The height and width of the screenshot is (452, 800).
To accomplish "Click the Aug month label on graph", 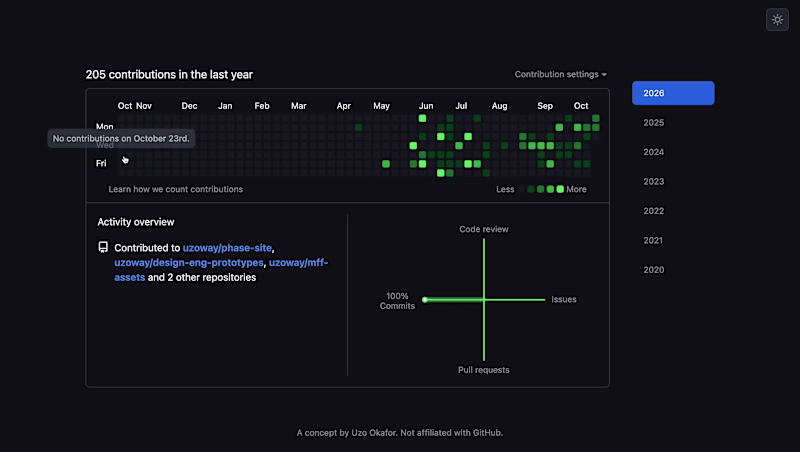I will [x=499, y=106].
